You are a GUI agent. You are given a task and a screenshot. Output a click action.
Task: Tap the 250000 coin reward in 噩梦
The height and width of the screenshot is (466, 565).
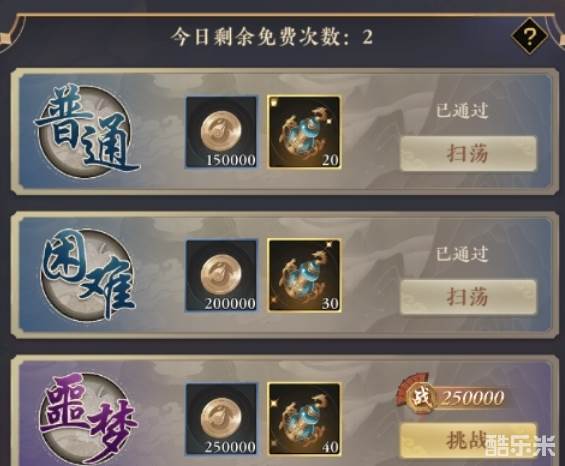tap(221, 419)
